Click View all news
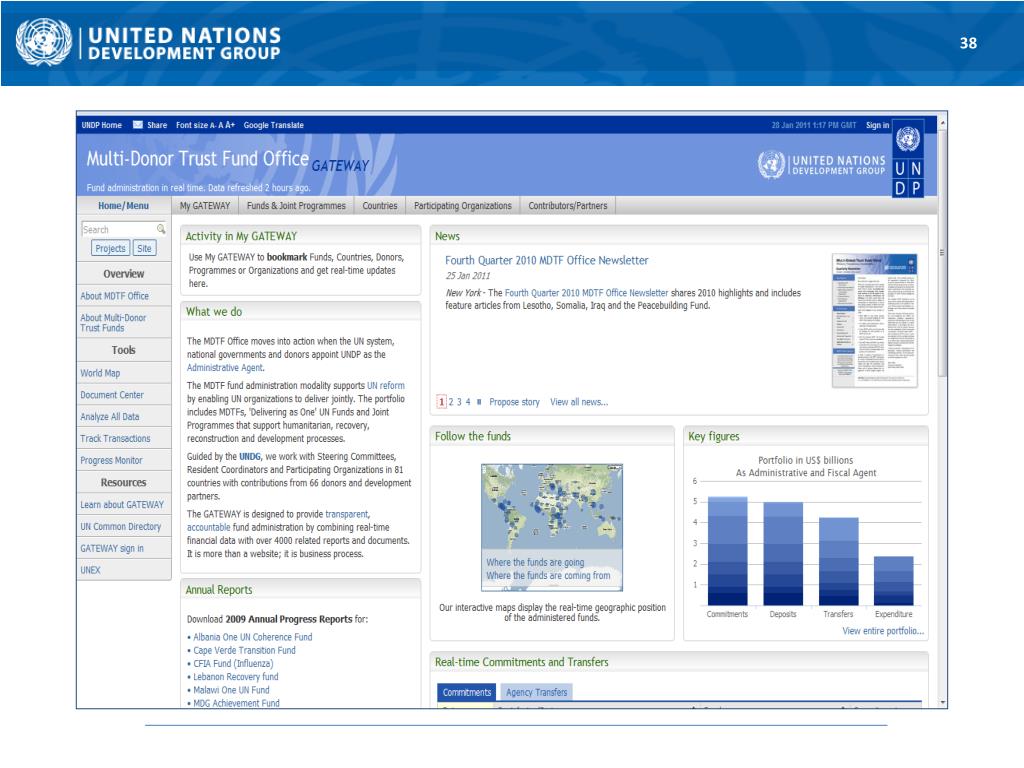Viewport: 1024px width, 768px height. click(x=579, y=402)
